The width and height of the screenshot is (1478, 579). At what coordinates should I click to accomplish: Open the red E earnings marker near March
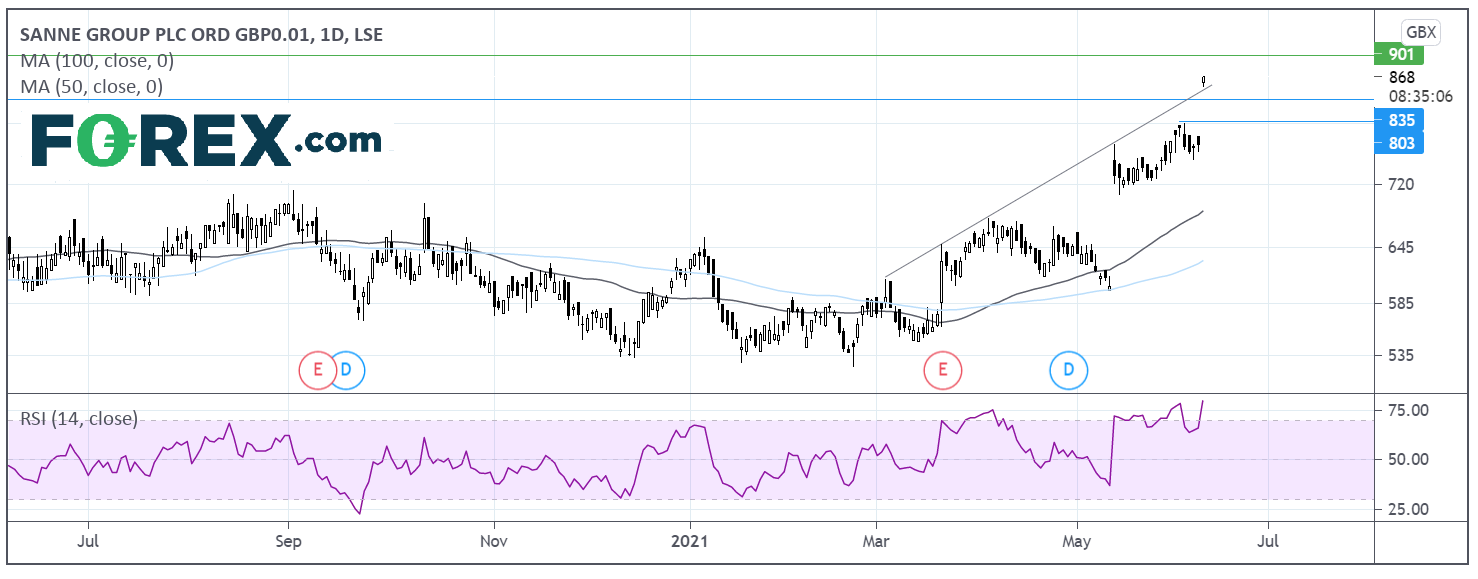coord(941,371)
